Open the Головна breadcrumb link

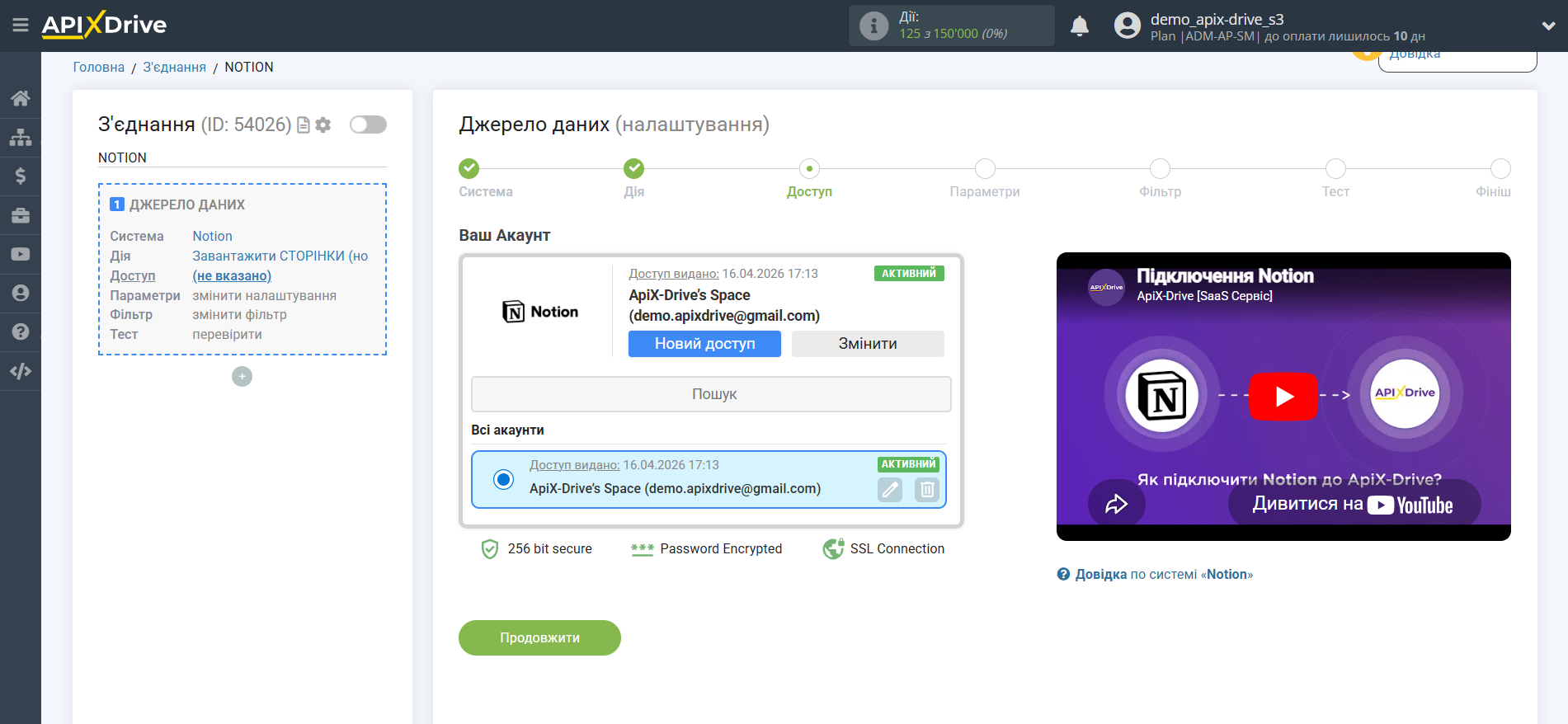pyautogui.click(x=99, y=67)
